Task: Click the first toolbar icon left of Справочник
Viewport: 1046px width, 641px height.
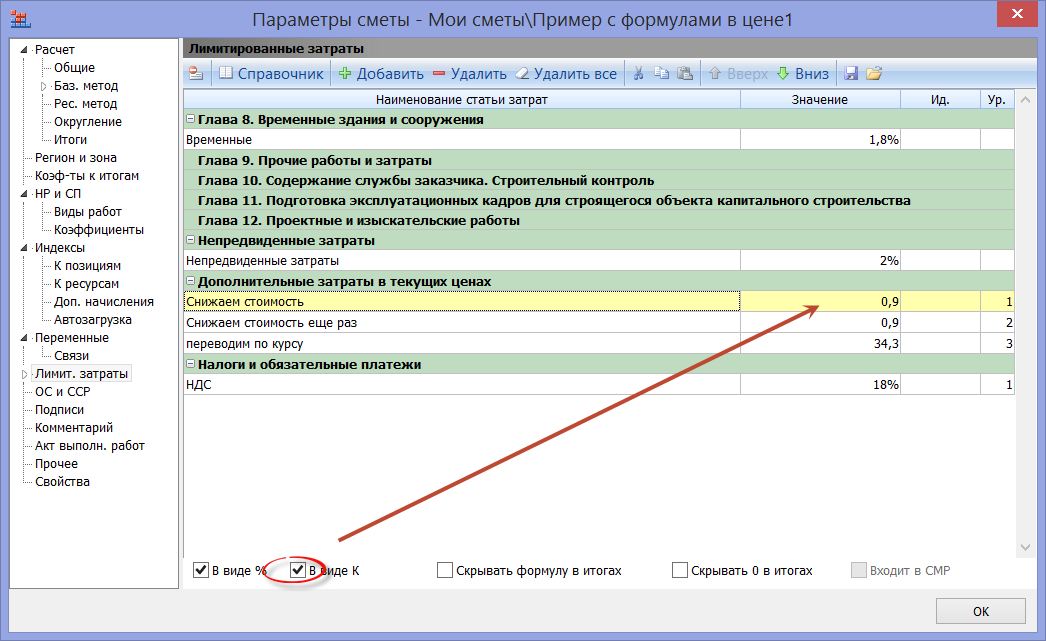Action: pyautogui.click(x=196, y=73)
